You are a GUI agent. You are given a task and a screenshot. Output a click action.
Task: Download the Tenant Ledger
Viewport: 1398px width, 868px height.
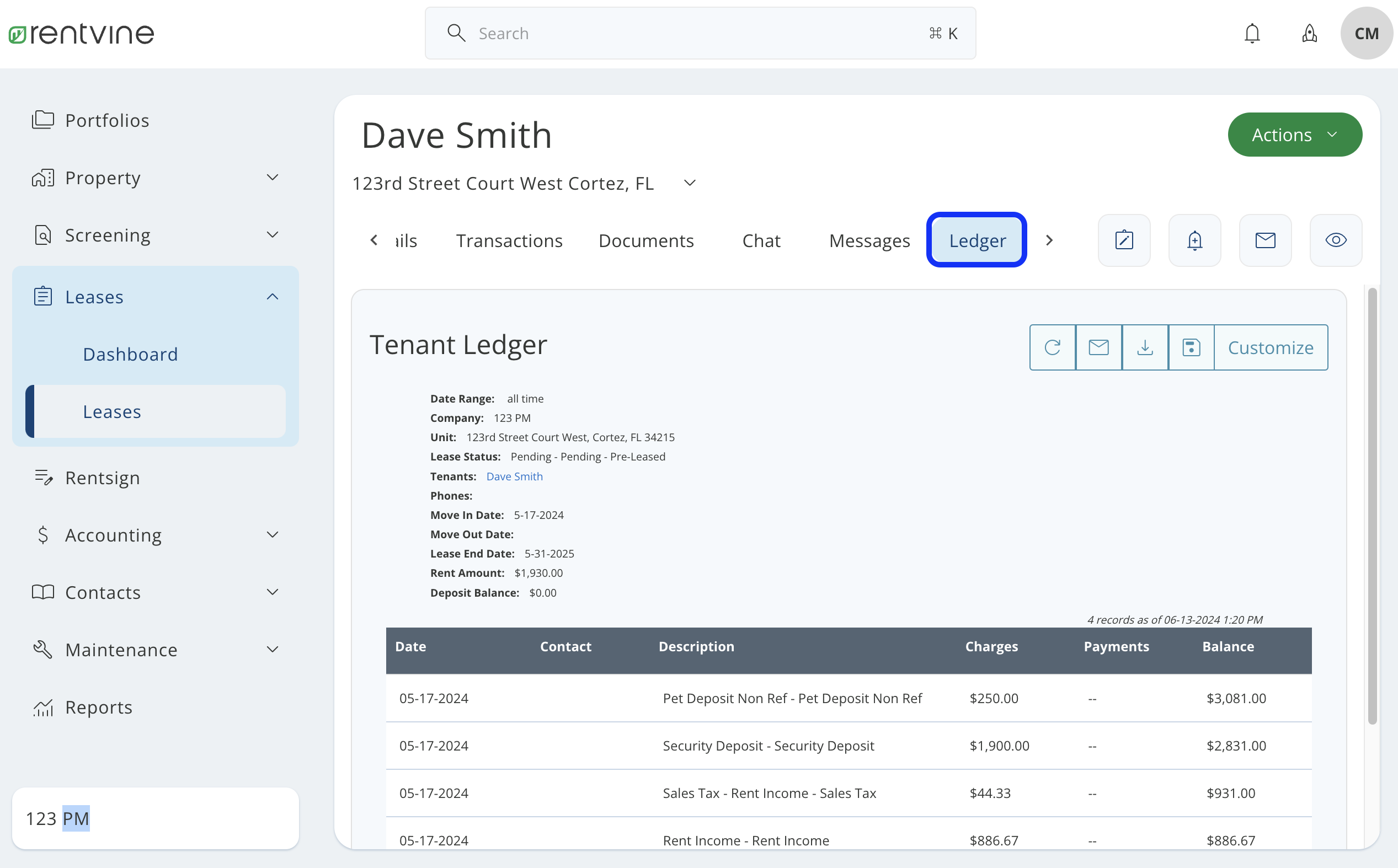(x=1145, y=347)
